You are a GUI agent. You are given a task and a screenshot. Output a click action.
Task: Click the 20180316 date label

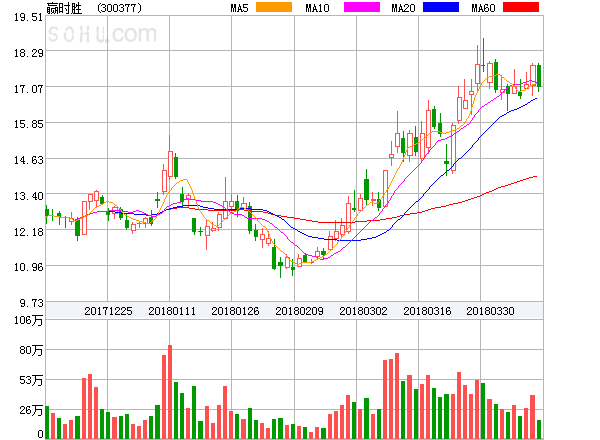427,311
